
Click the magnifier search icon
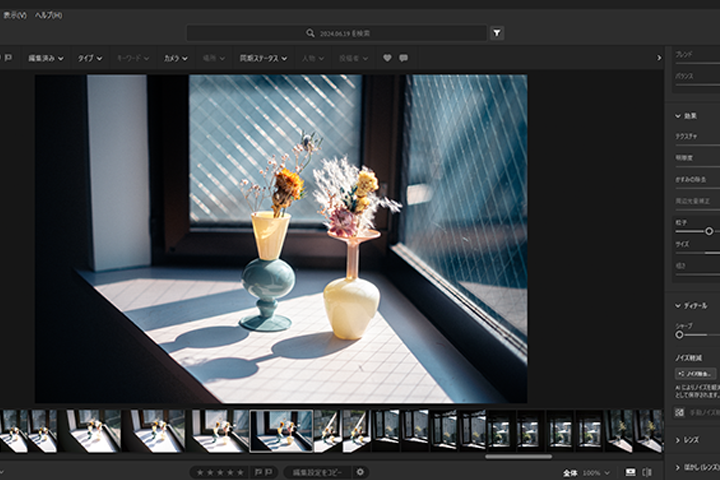click(310, 33)
